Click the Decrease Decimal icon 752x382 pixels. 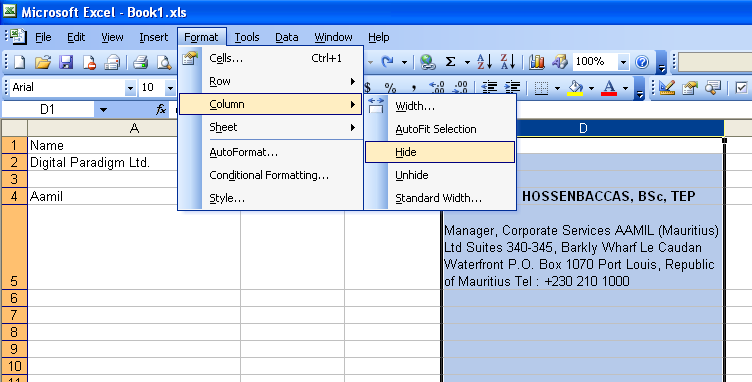(x=460, y=88)
